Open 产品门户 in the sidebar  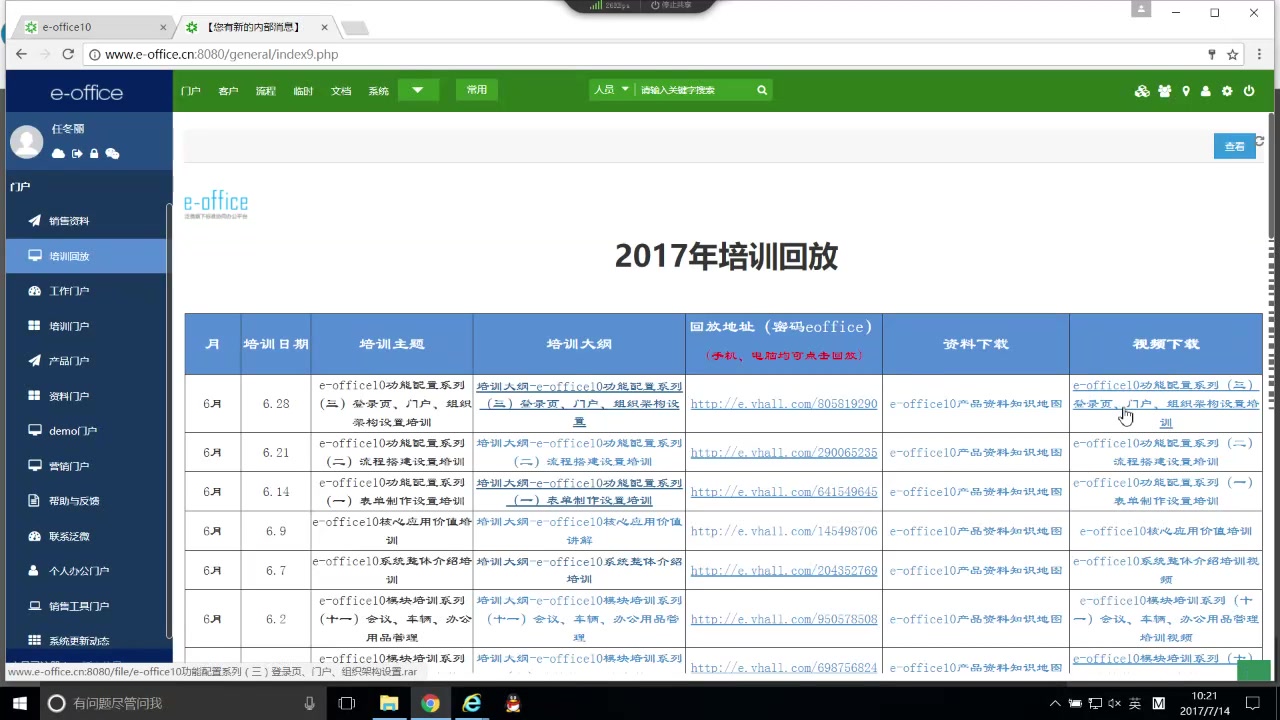click(x=86, y=361)
